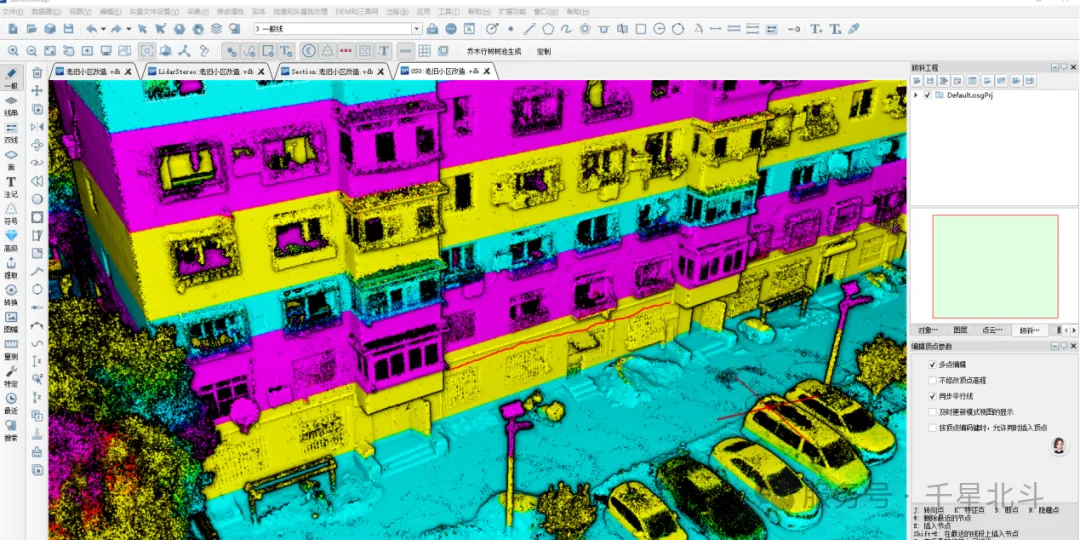Click the first T text annotation tool
The image size is (1080, 540).
click(x=816, y=29)
